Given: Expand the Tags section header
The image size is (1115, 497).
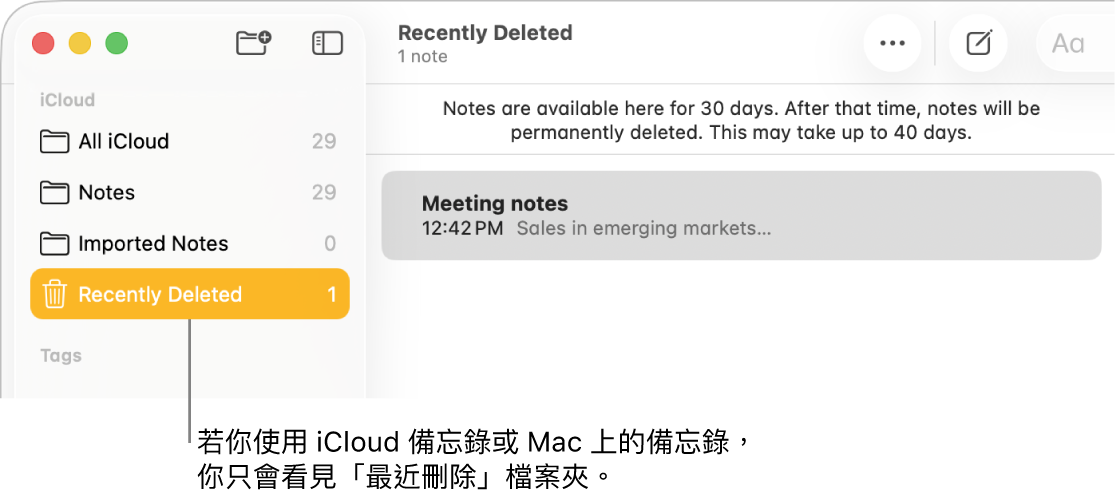Looking at the screenshot, I should 61,356.
